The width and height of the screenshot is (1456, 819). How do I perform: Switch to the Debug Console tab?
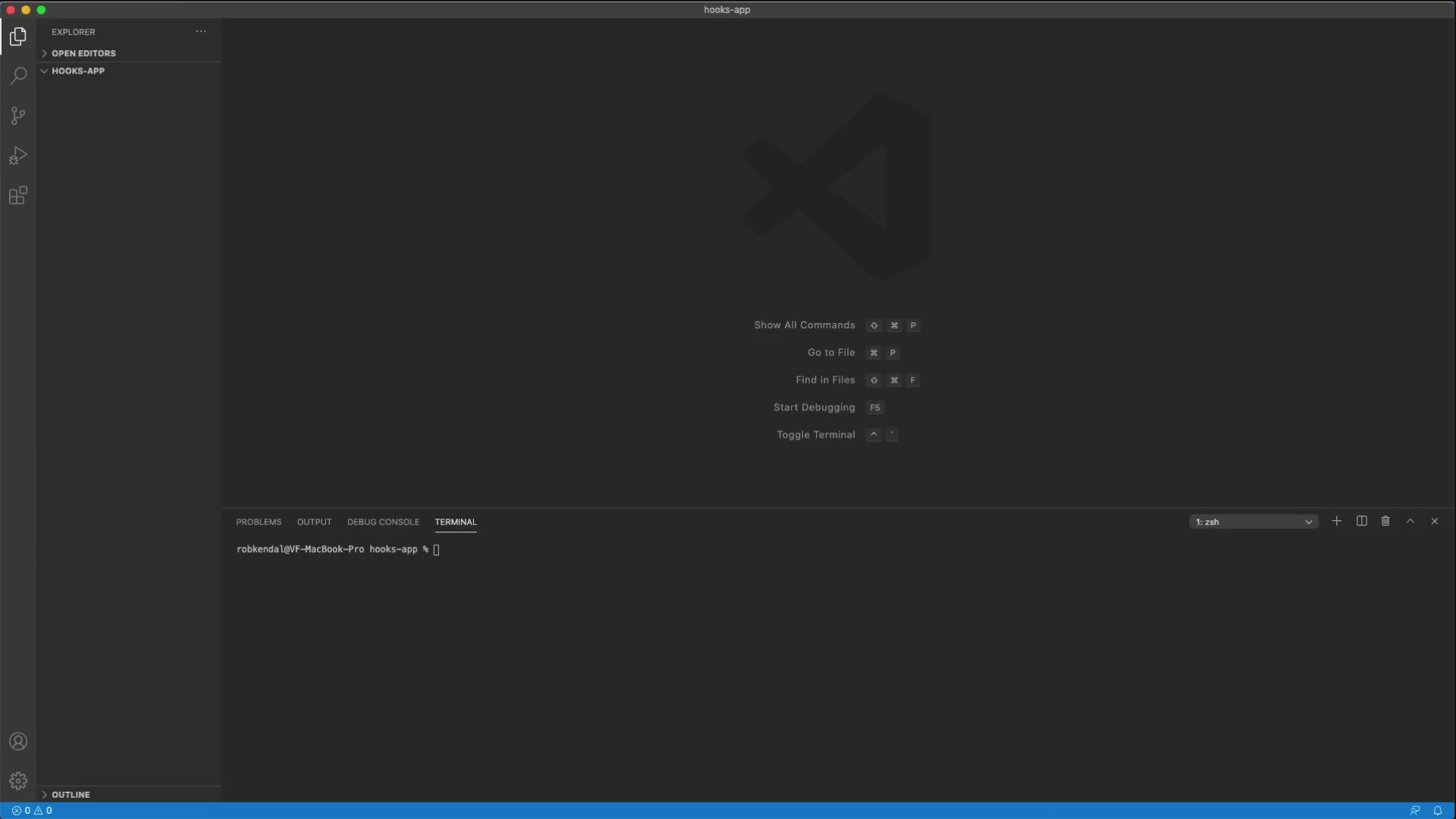click(383, 522)
